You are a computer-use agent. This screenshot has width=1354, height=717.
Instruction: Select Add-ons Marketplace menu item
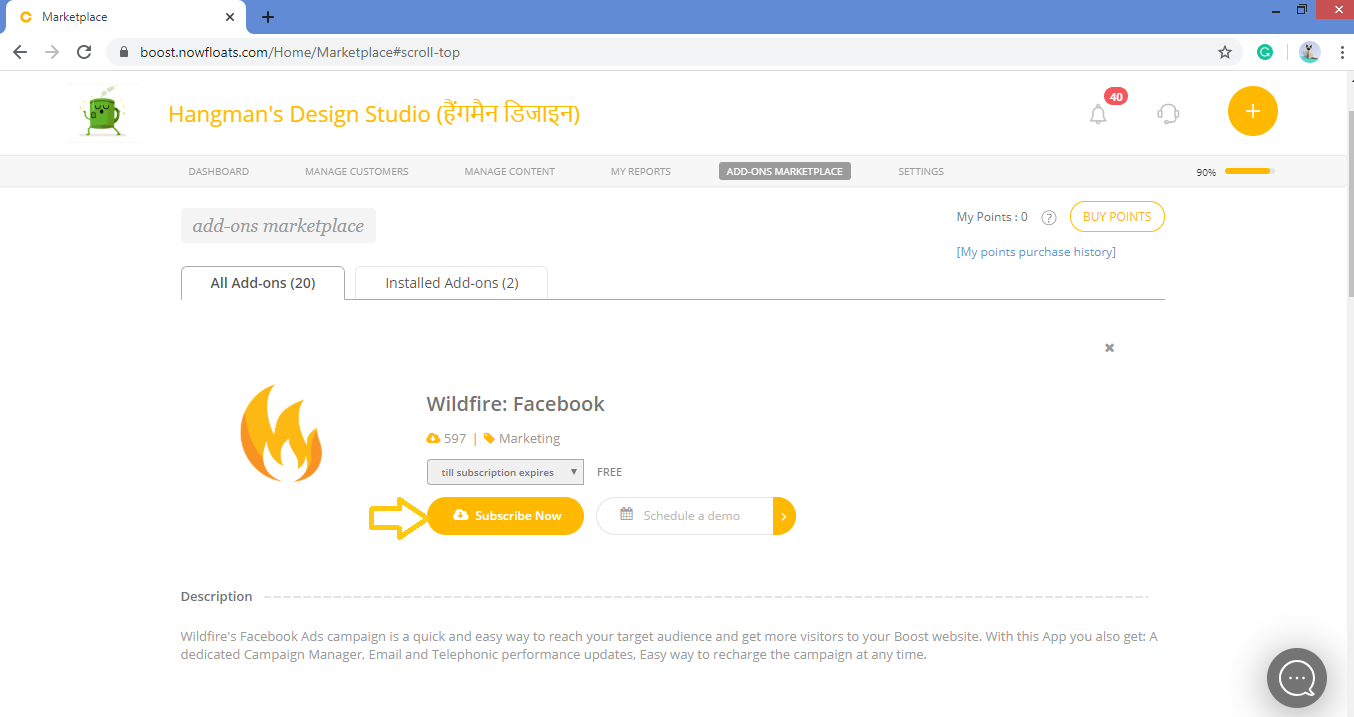click(785, 171)
